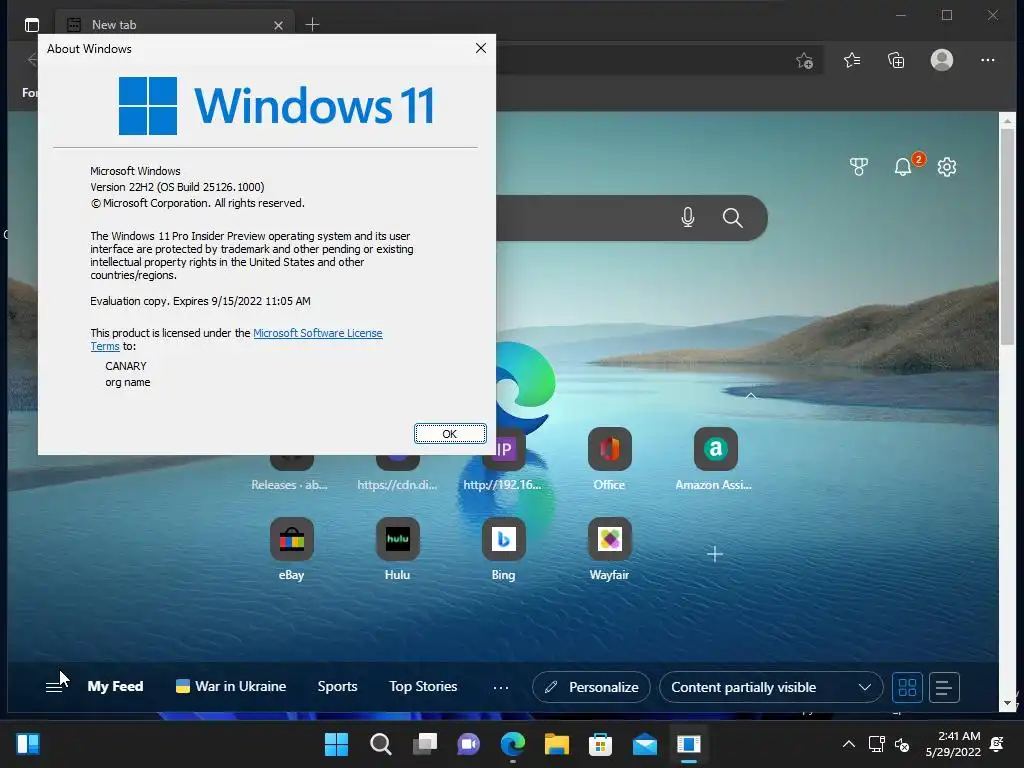Open Edge Settings and more menu
1024x768 pixels.
tap(987, 60)
